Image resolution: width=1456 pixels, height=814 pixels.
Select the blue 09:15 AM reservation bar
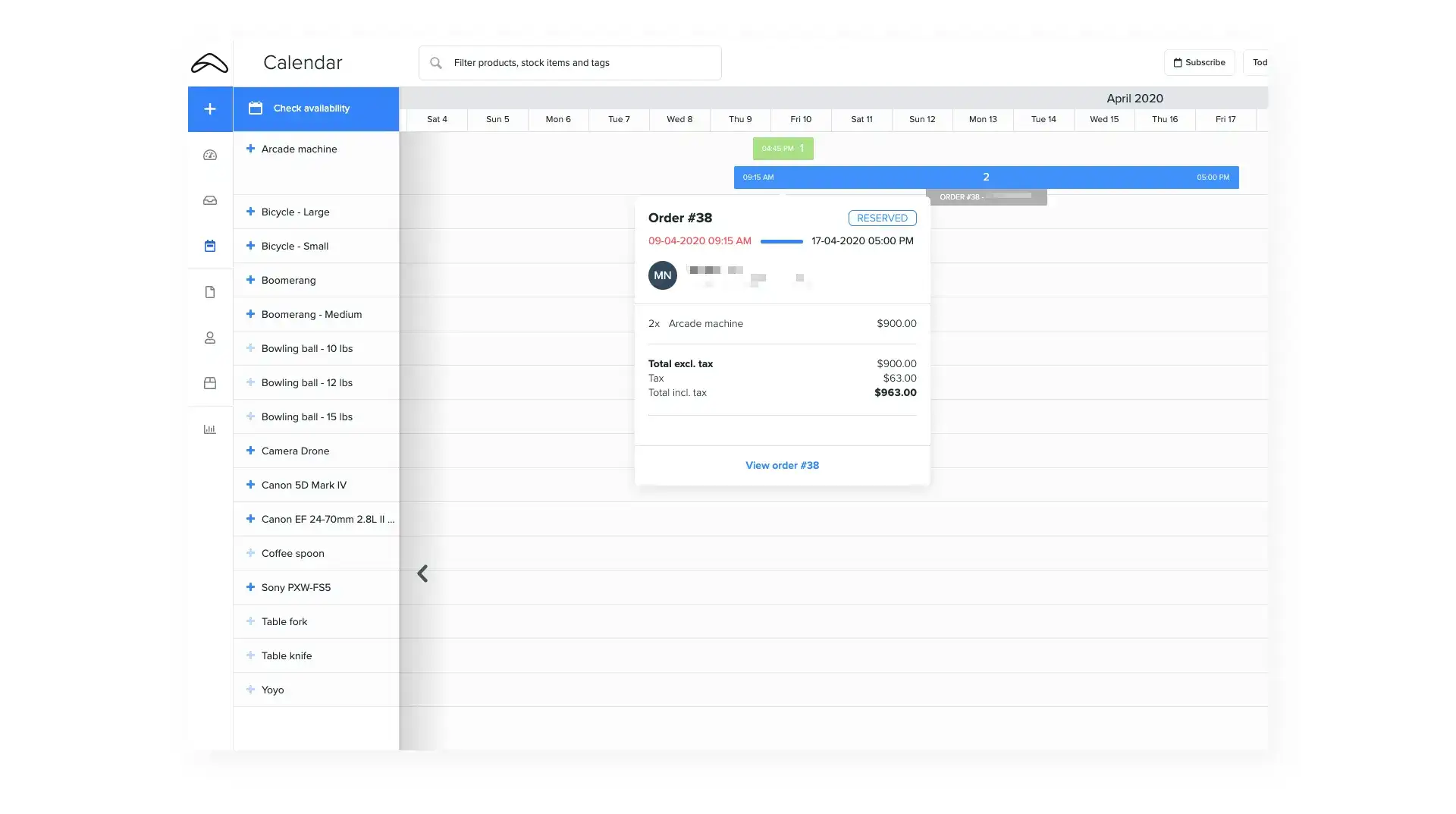click(986, 178)
